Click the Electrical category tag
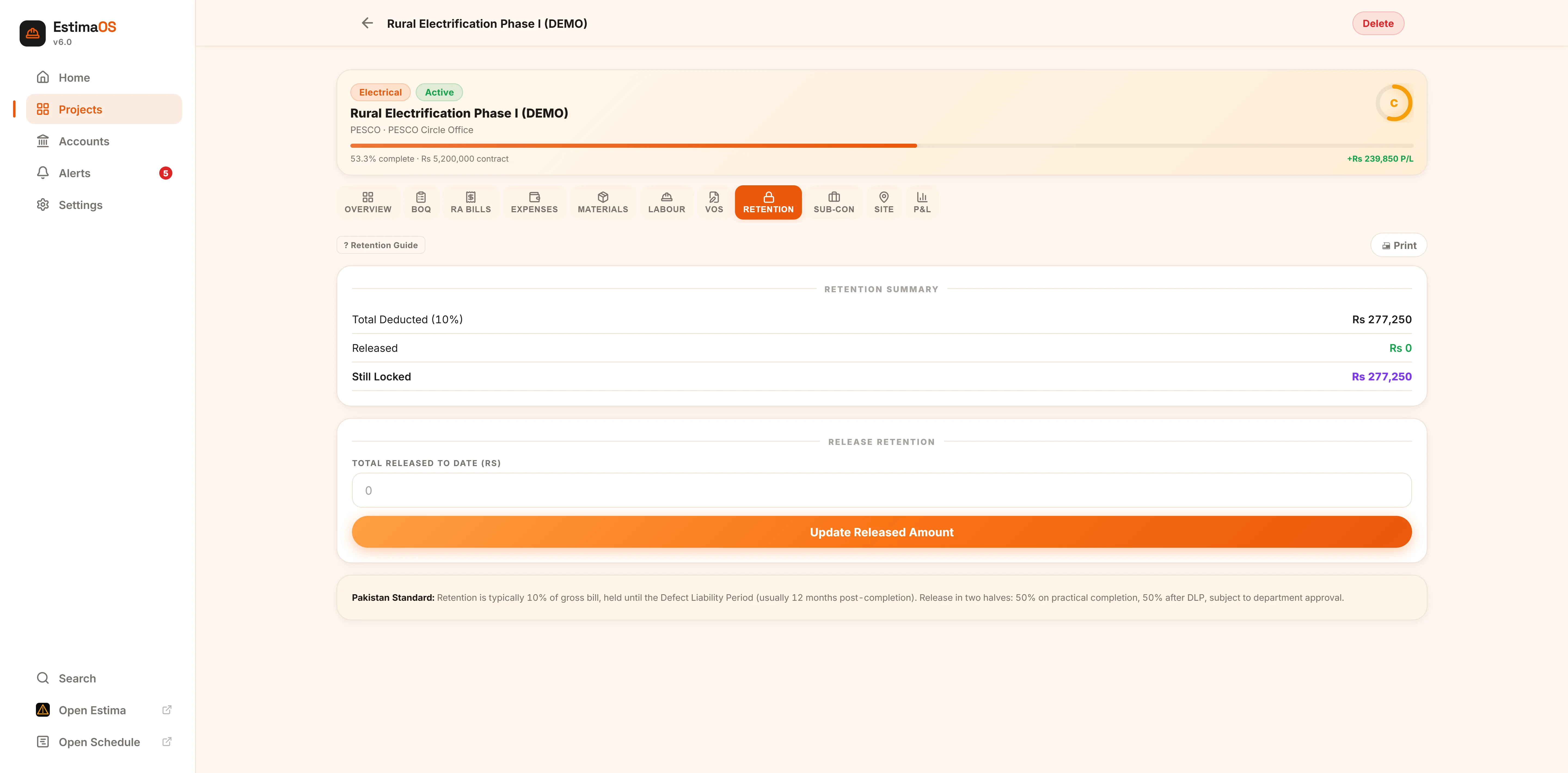 pyautogui.click(x=381, y=93)
